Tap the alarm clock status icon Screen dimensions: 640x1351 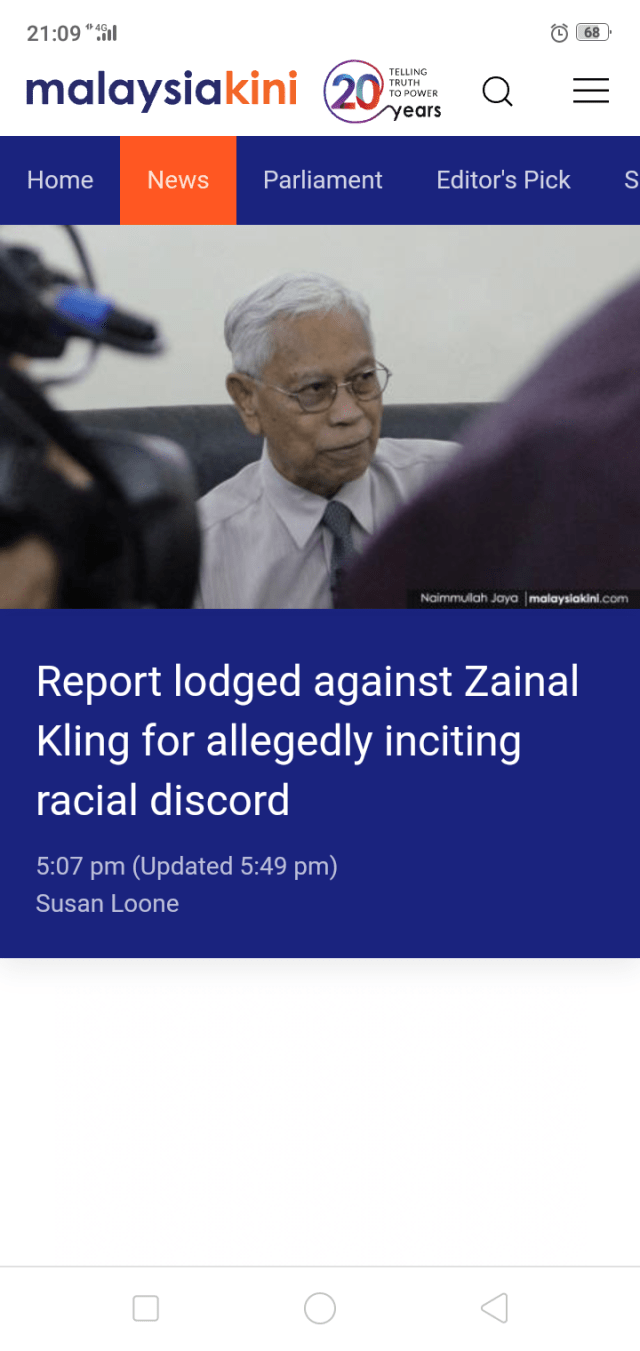pos(559,33)
